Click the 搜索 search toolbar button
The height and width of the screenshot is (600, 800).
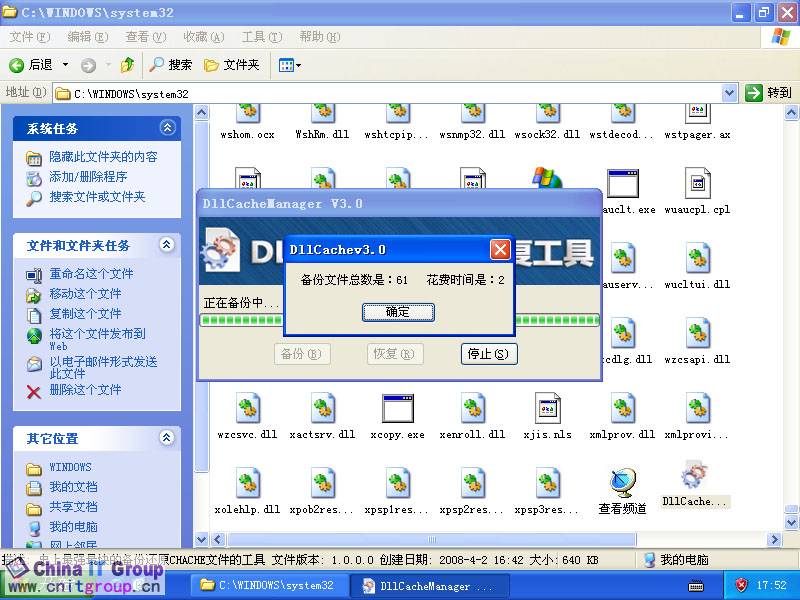[x=171, y=65]
